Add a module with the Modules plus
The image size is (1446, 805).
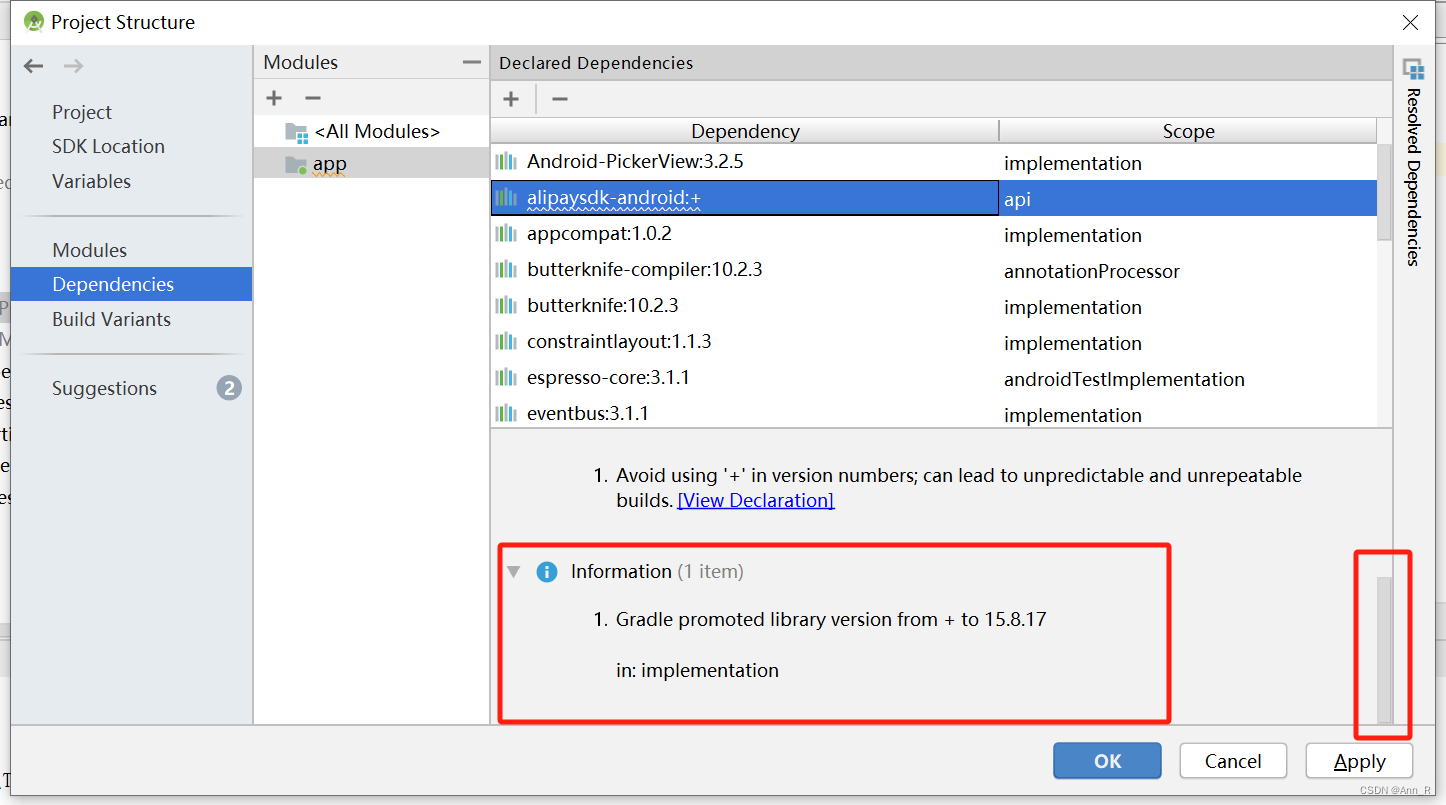point(274,98)
